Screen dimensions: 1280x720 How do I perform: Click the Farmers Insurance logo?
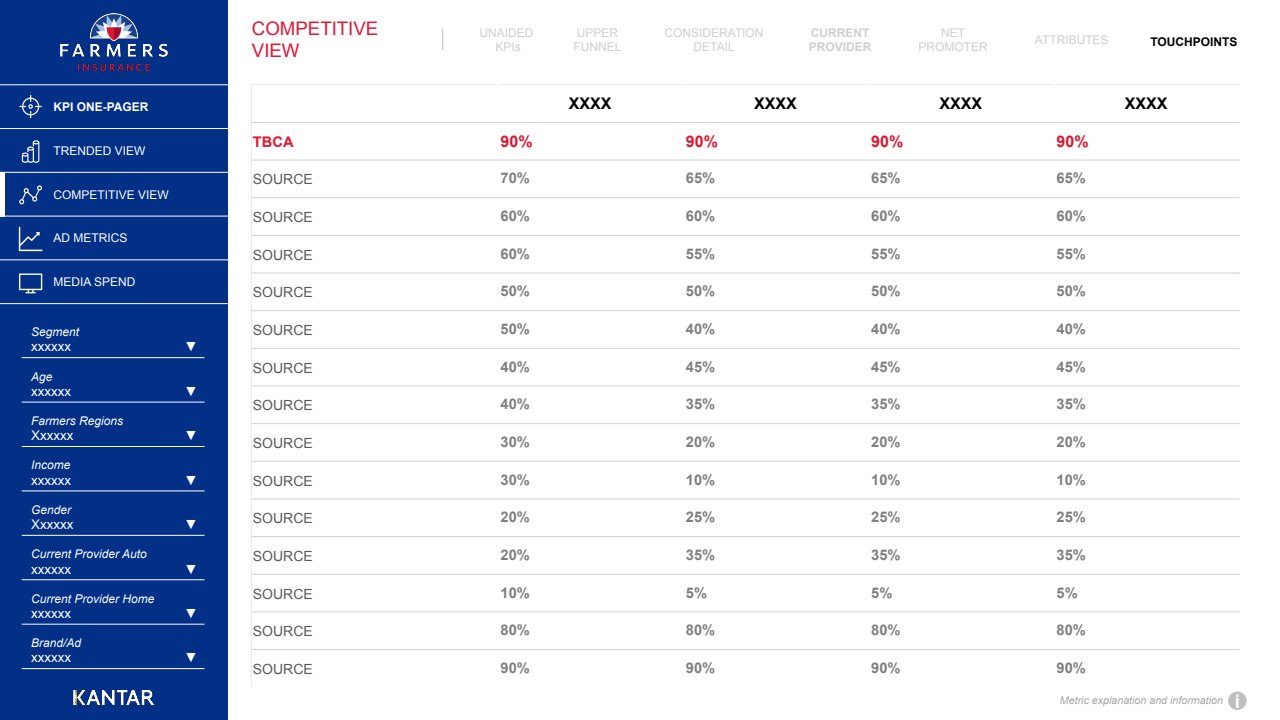click(x=114, y=42)
